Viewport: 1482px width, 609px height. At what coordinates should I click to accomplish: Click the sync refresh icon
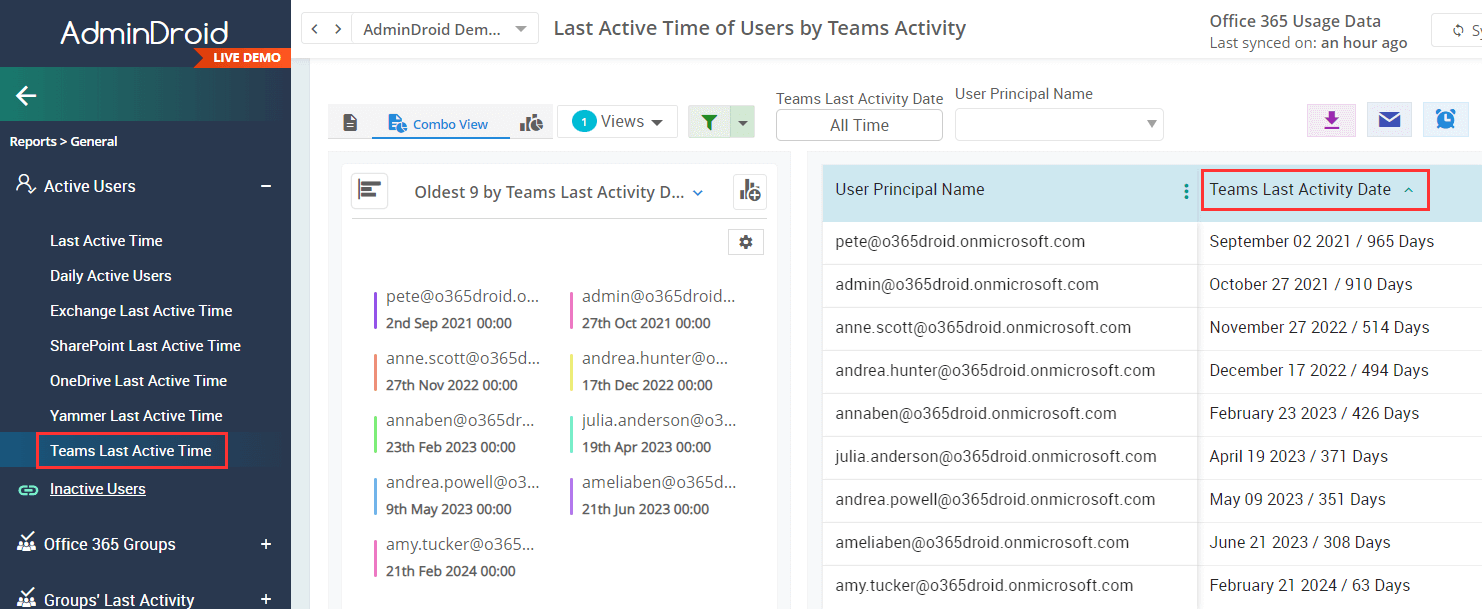[x=1459, y=30]
